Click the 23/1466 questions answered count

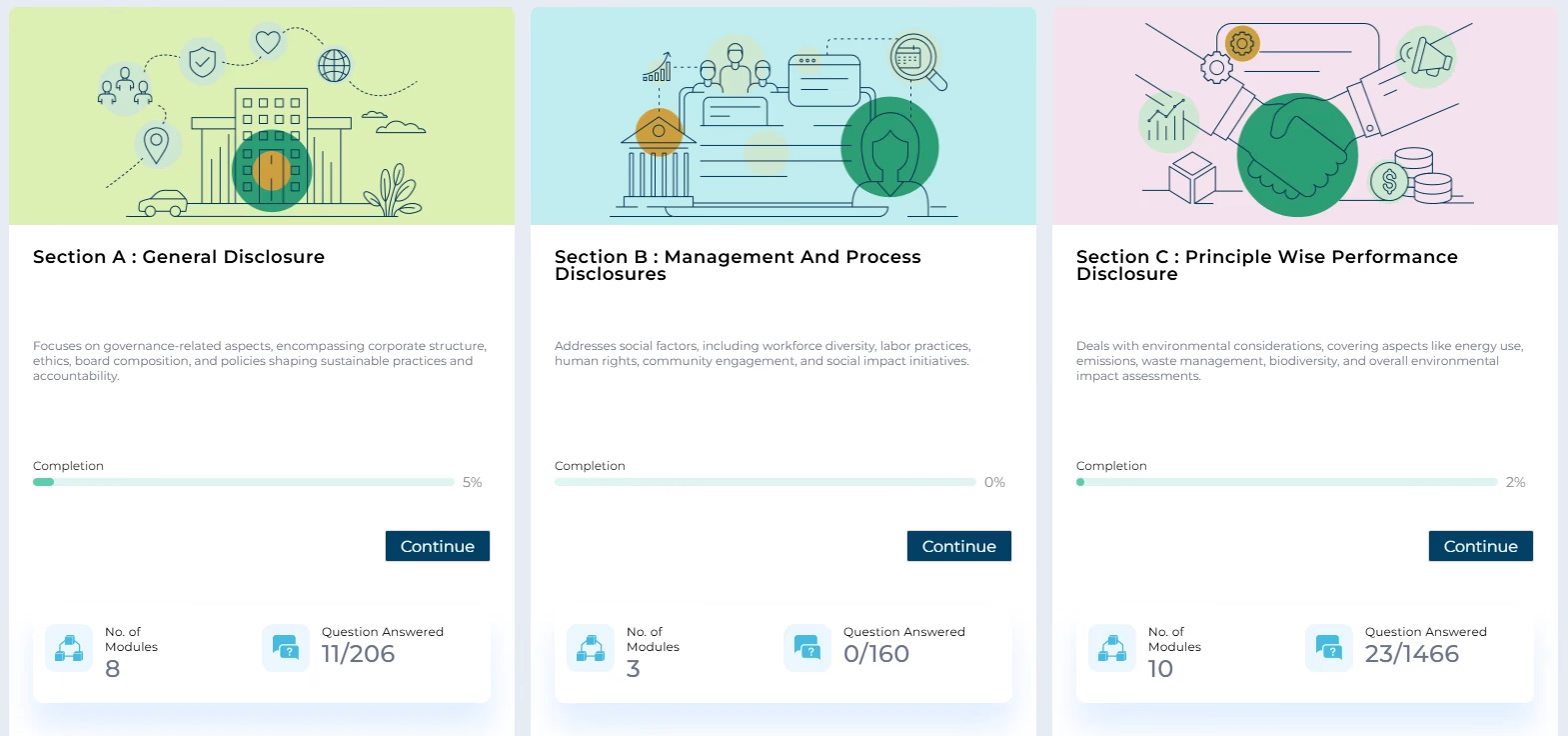click(x=1411, y=654)
